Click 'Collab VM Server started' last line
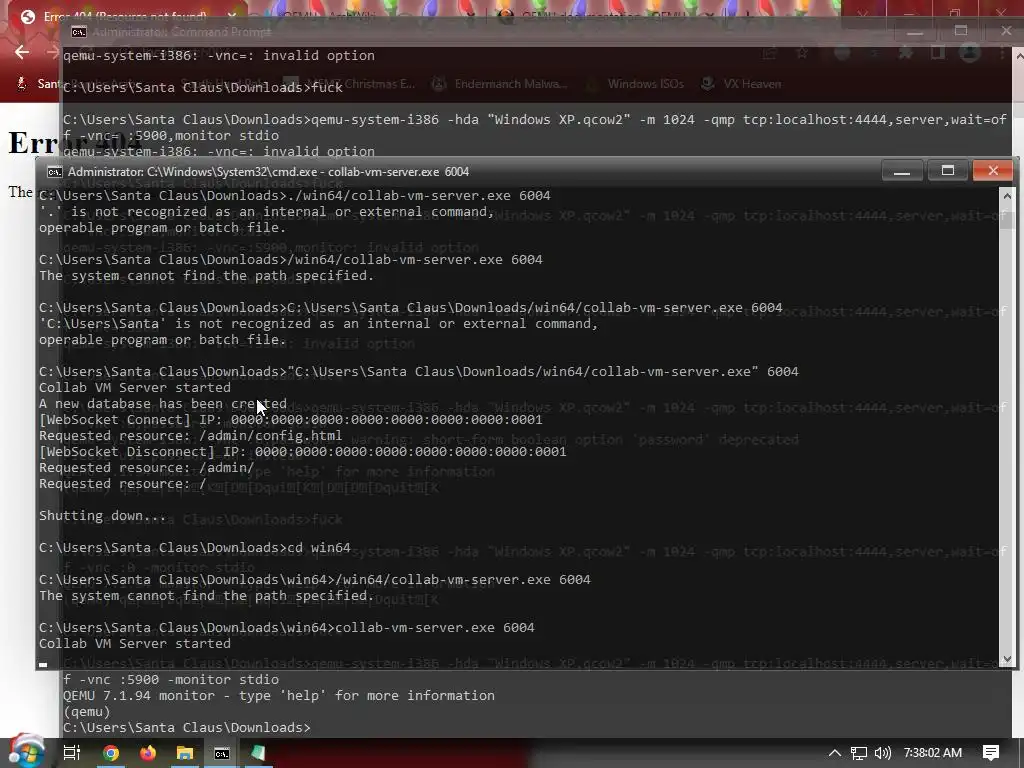 click(135, 643)
